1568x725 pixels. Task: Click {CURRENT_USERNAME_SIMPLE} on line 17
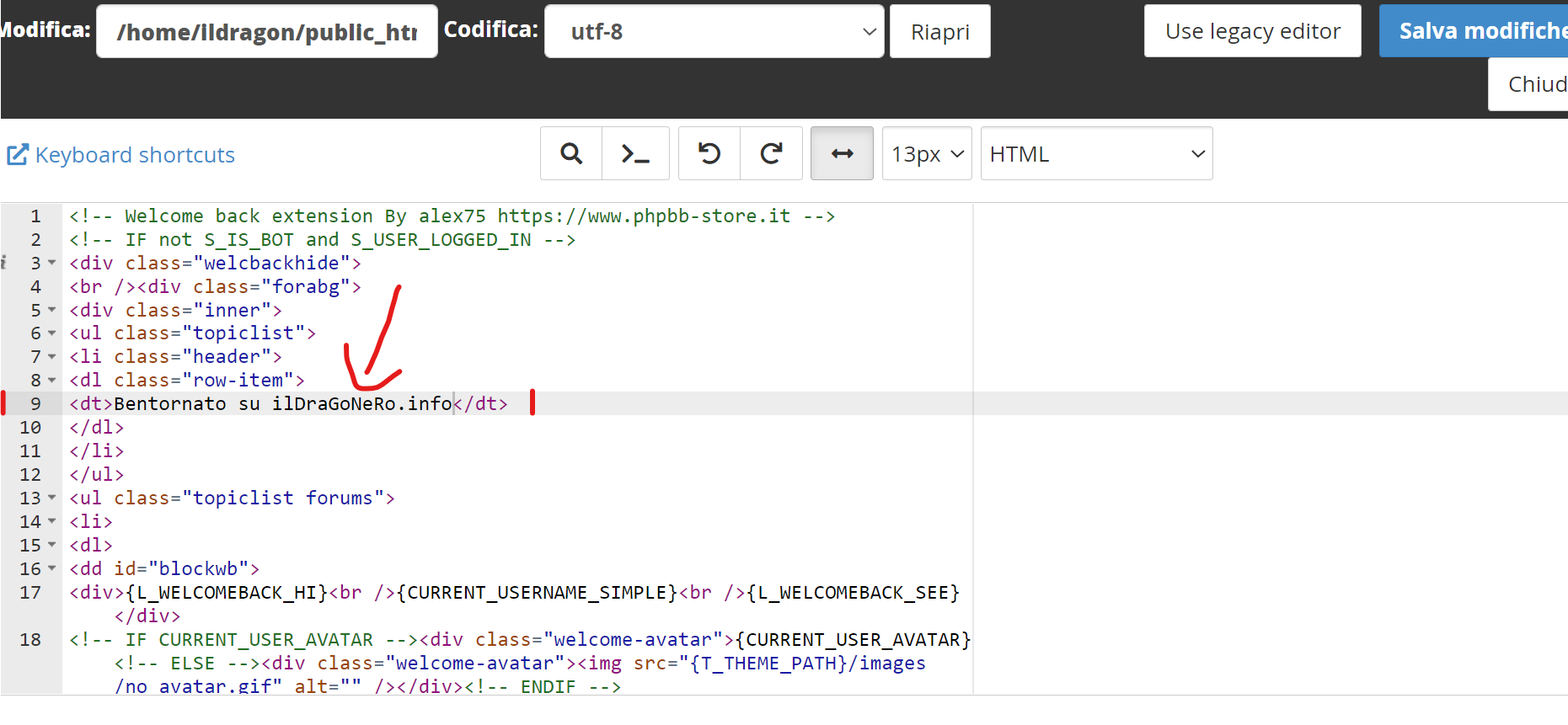point(537,593)
